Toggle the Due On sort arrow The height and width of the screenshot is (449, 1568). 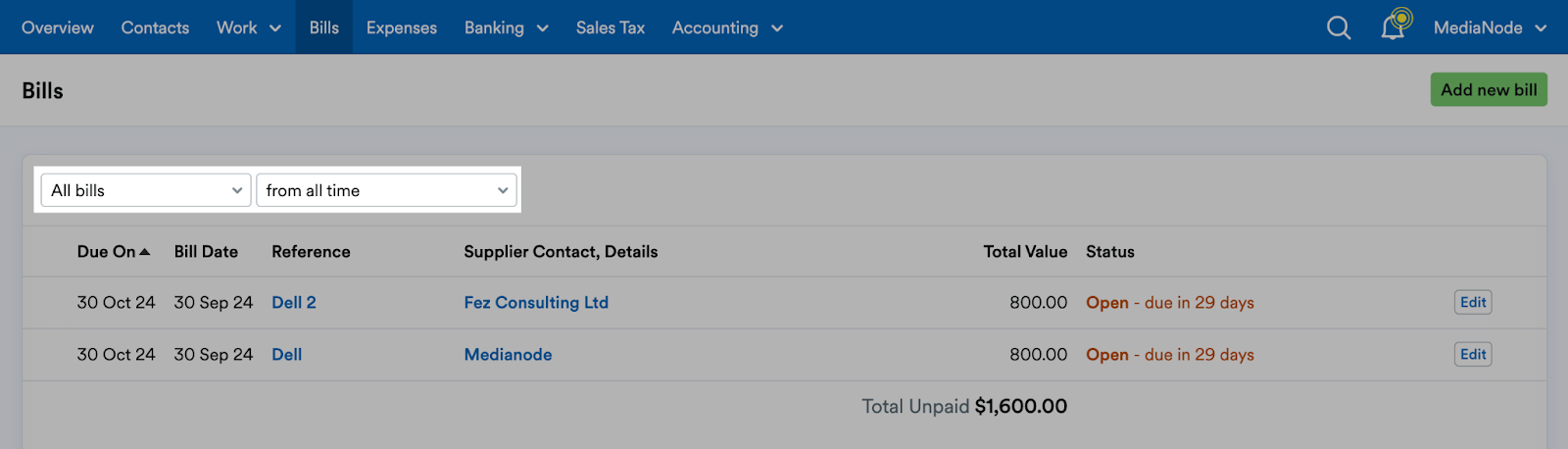click(145, 252)
